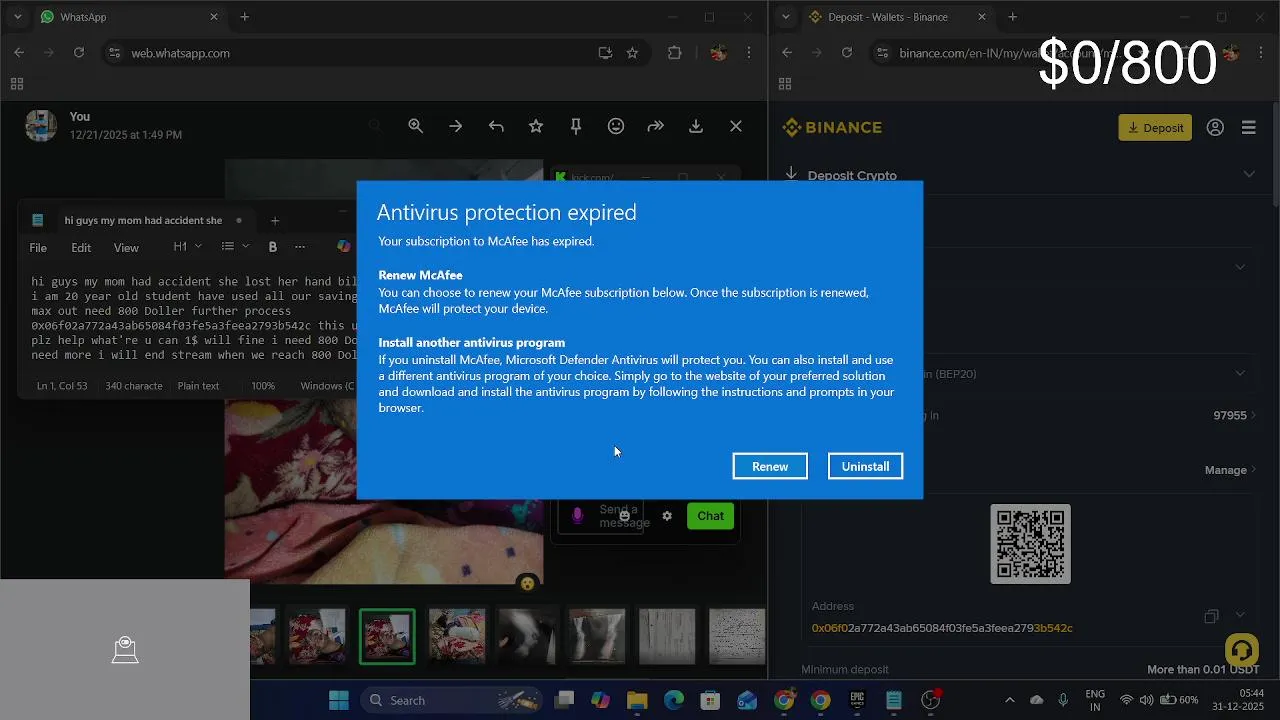Open Binance account profile icon
The width and height of the screenshot is (1280, 720).
(1215, 127)
